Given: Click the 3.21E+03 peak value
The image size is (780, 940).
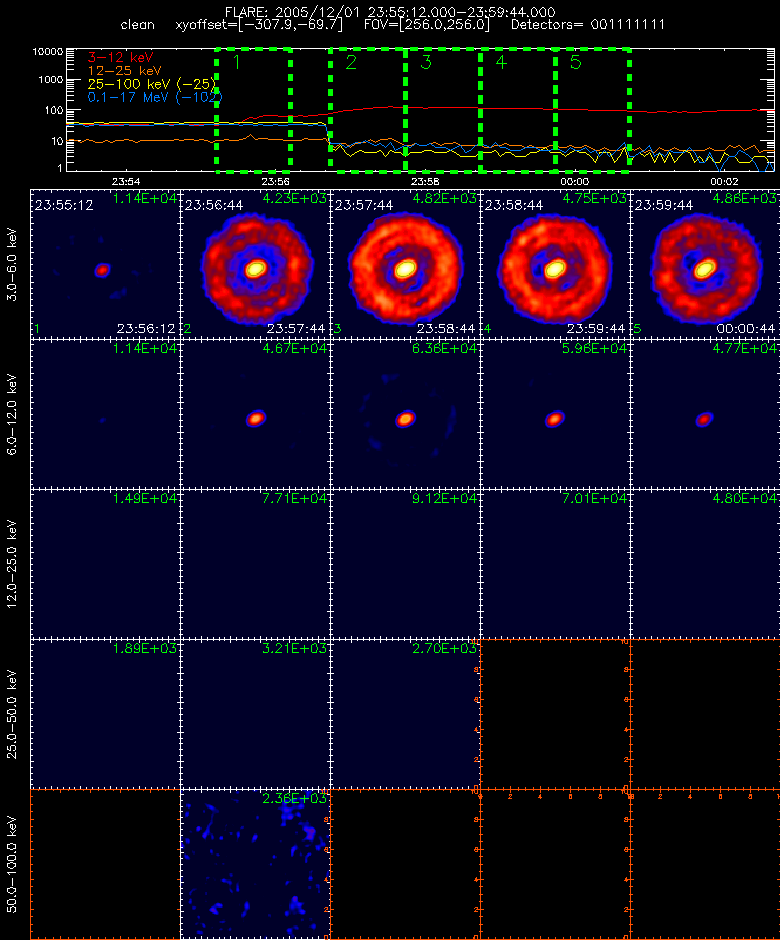Looking at the screenshot, I should 294,648.
